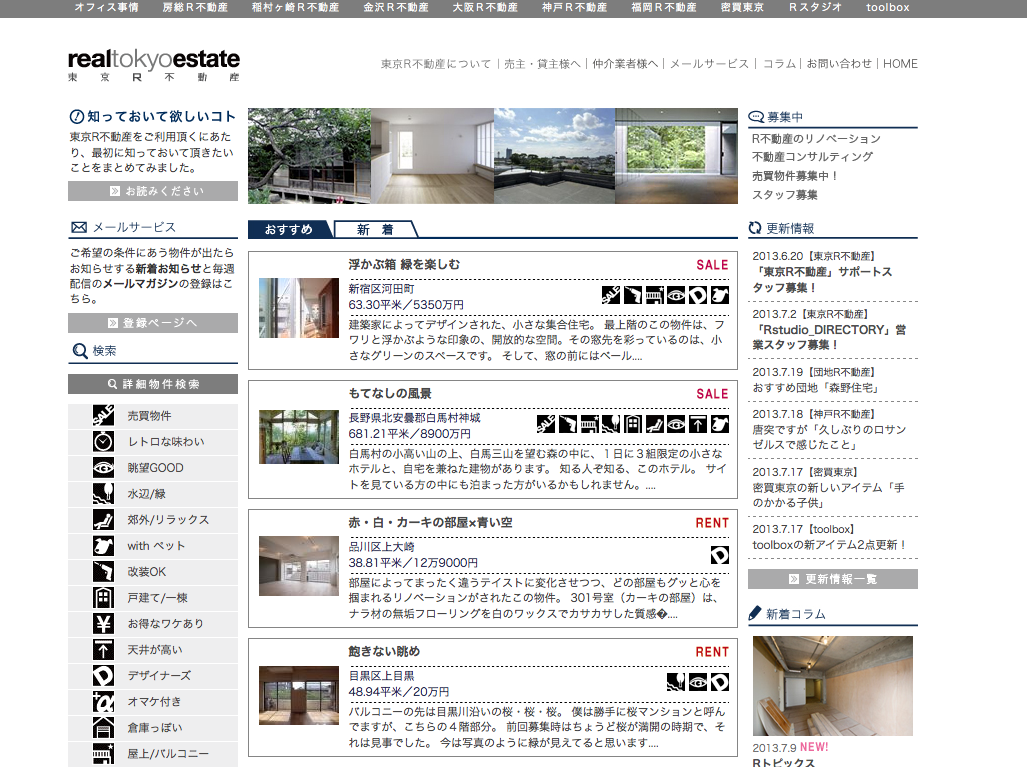Open the 詳細物件検索 search button
This screenshot has width=1027, height=767.
point(153,384)
